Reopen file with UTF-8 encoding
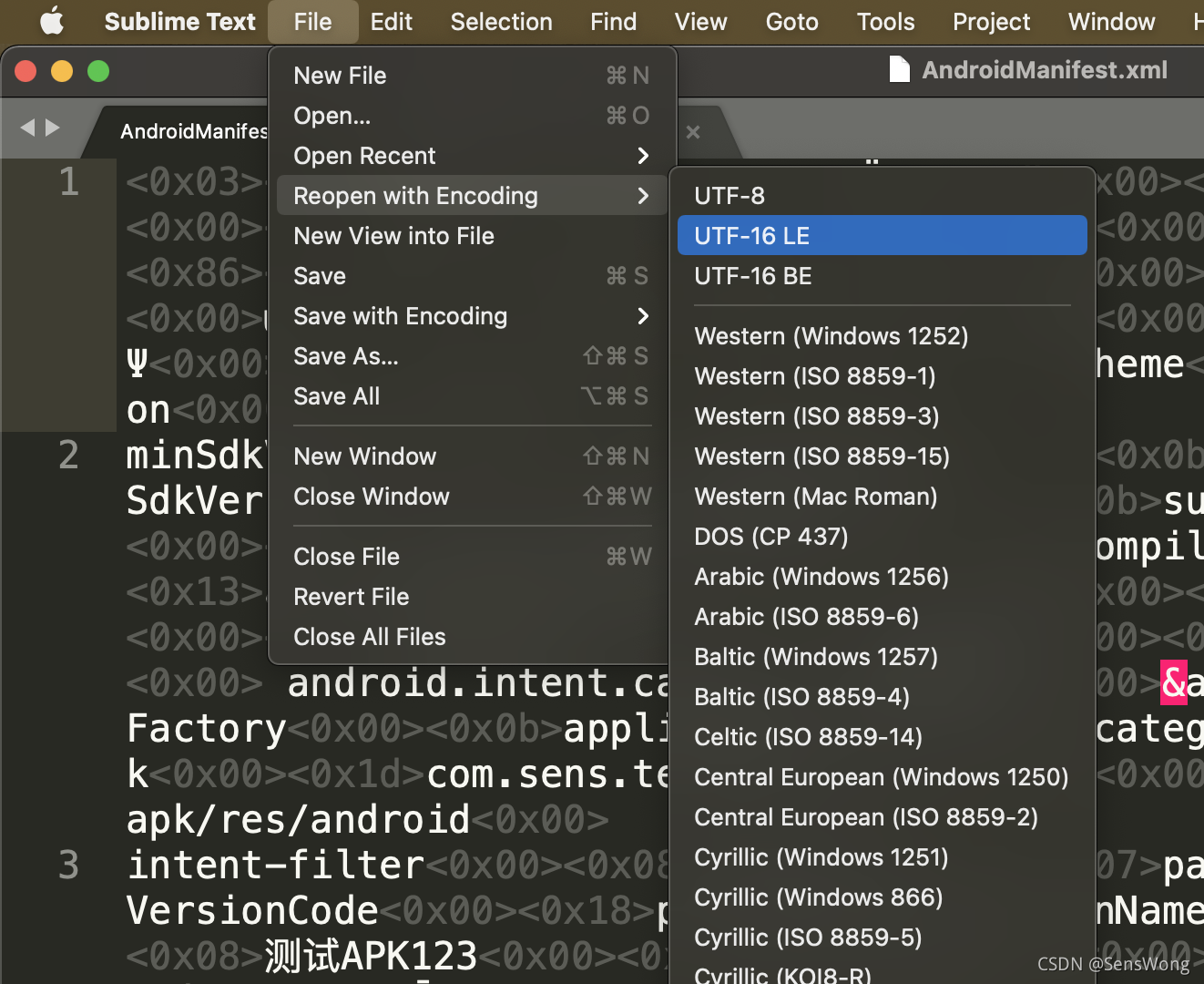Viewport: 1204px width, 984px height. (x=883, y=196)
